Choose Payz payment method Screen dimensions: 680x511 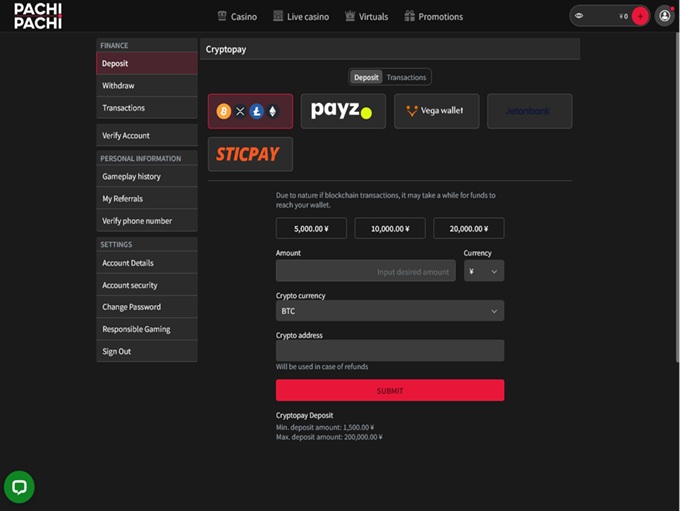[x=343, y=111]
